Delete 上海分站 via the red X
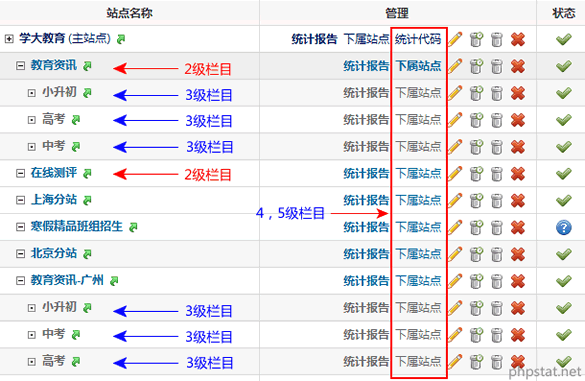The width and height of the screenshot is (585, 381). [x=518, y=200]
